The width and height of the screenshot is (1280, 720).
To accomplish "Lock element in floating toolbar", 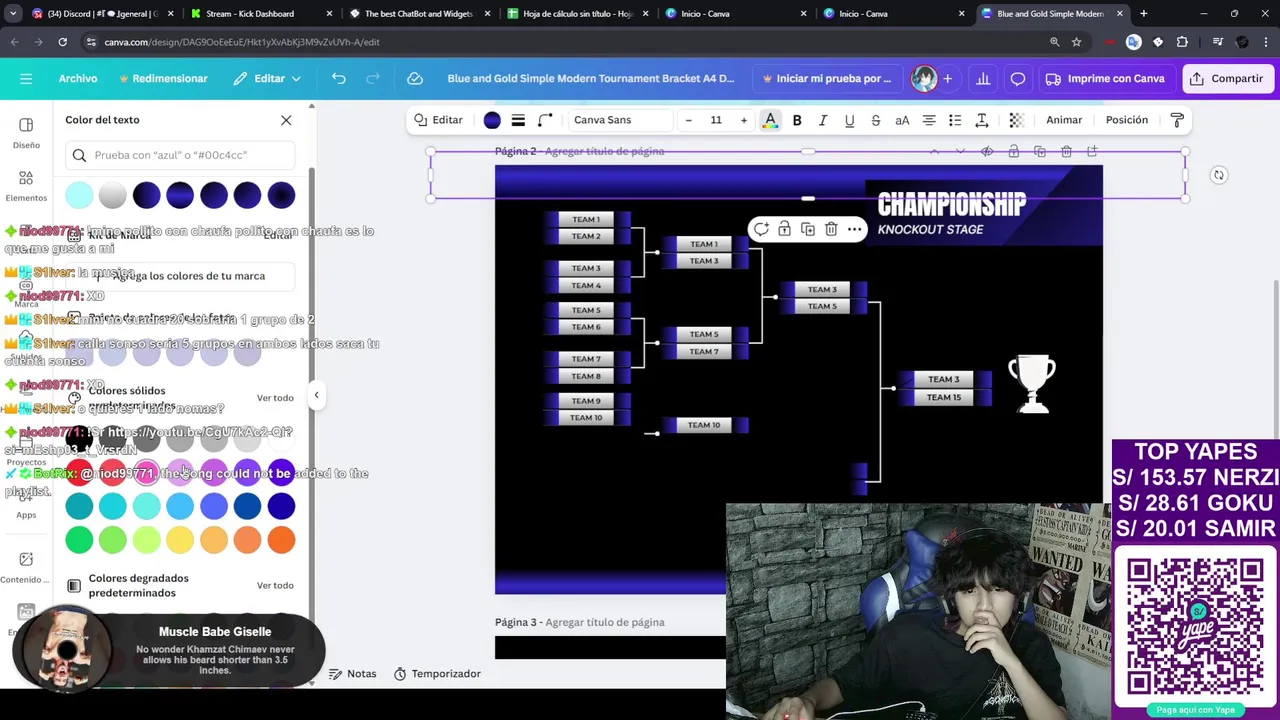I will [x=784, y=229].
